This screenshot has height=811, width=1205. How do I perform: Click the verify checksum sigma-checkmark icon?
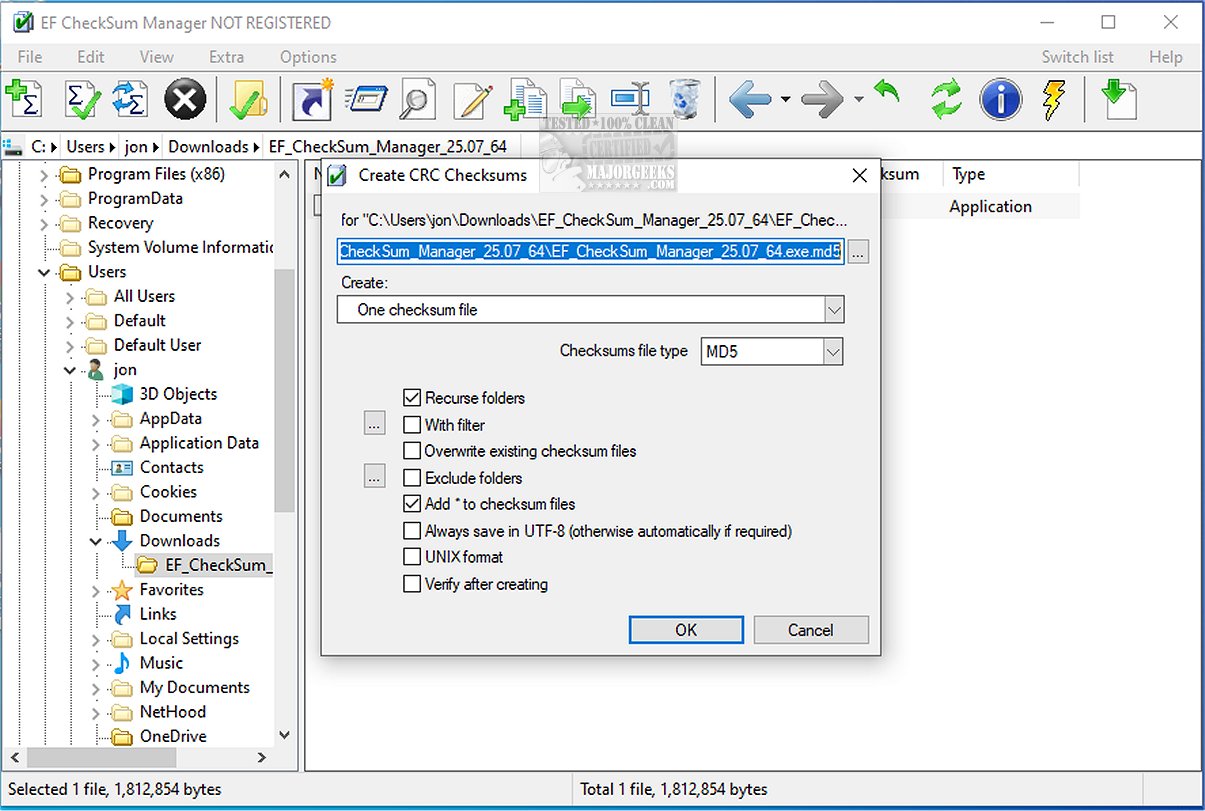tap(82, 99)
